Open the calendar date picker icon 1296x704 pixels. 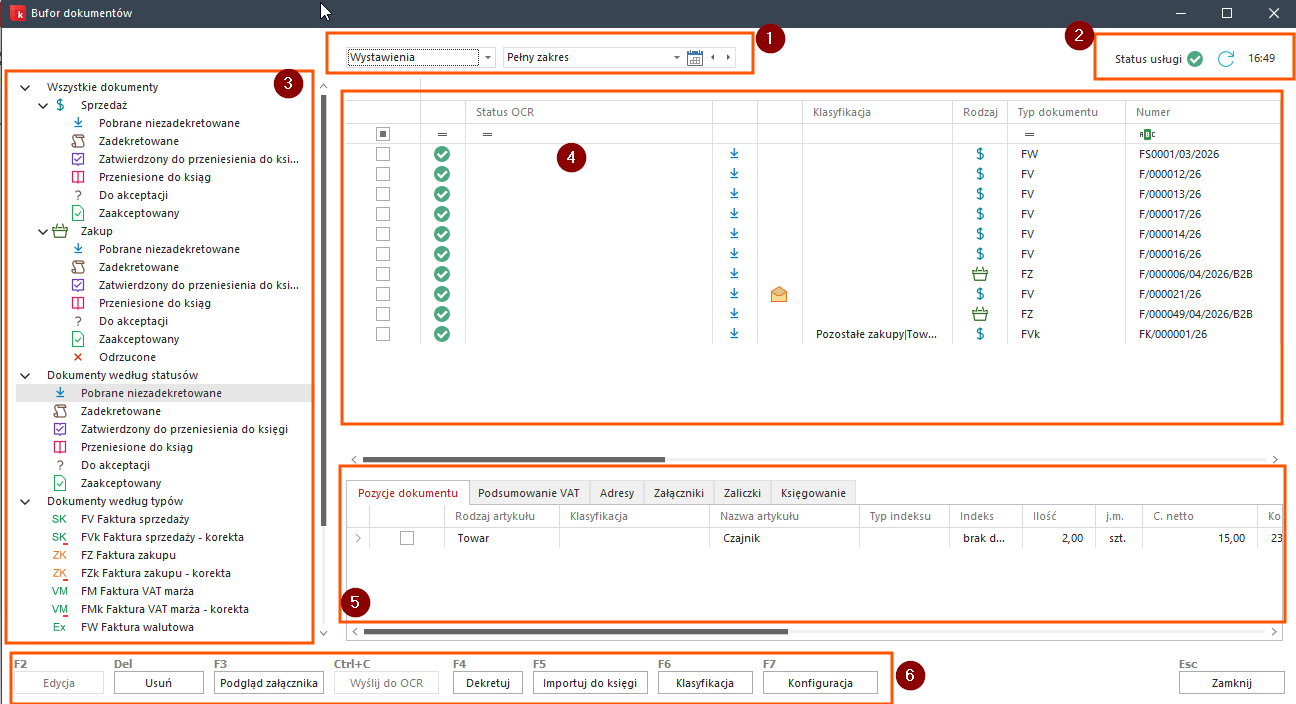point(695,58)
